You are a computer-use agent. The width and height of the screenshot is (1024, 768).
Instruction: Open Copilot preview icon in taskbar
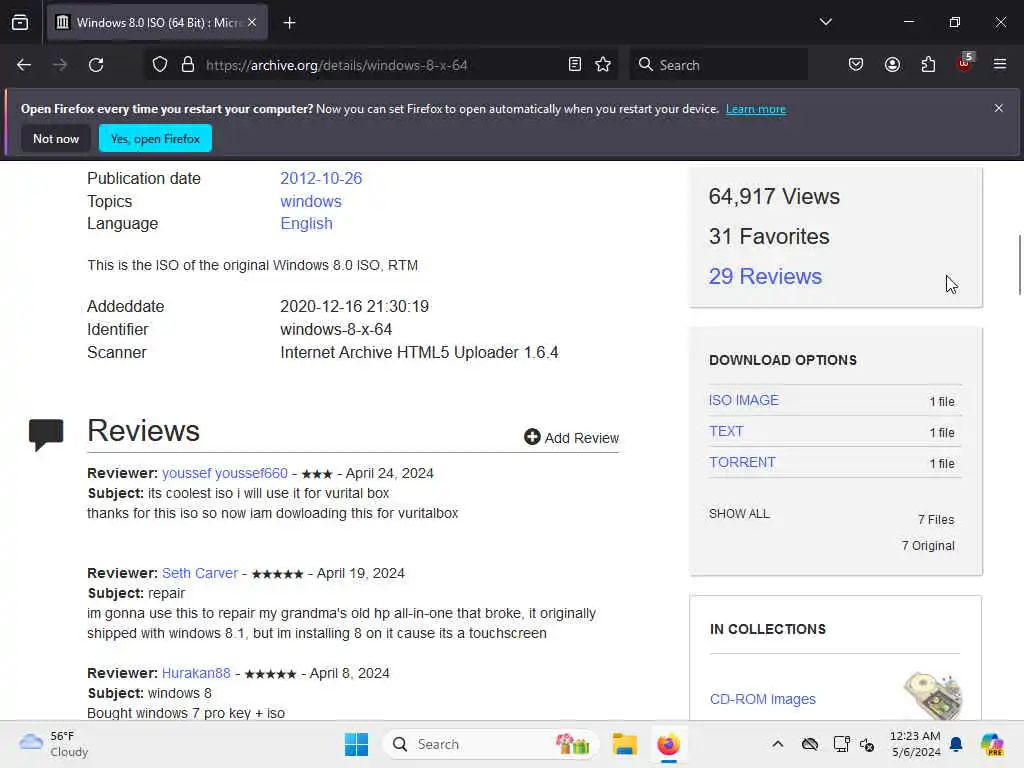992,744
